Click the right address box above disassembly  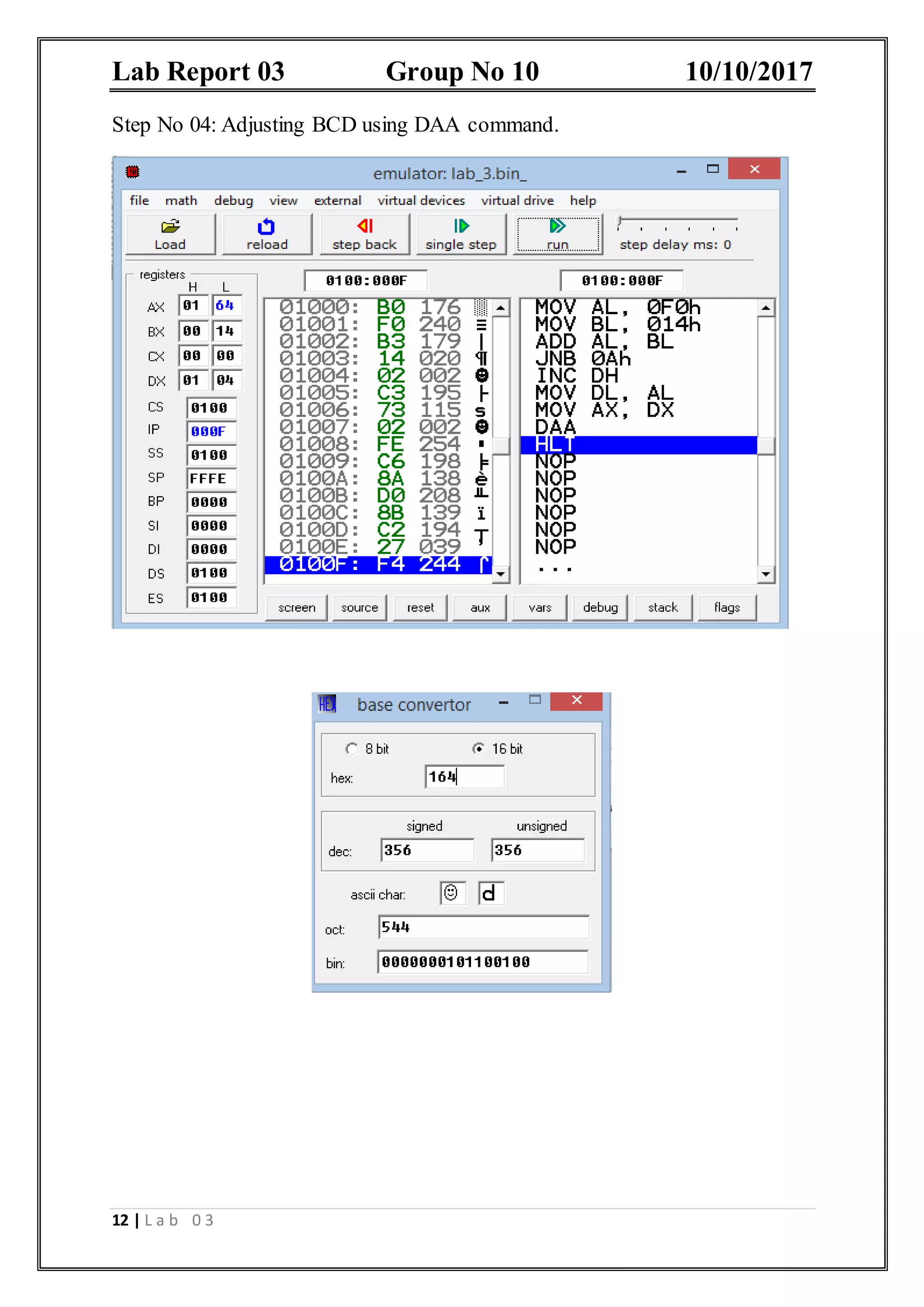(x=622, y=280)
